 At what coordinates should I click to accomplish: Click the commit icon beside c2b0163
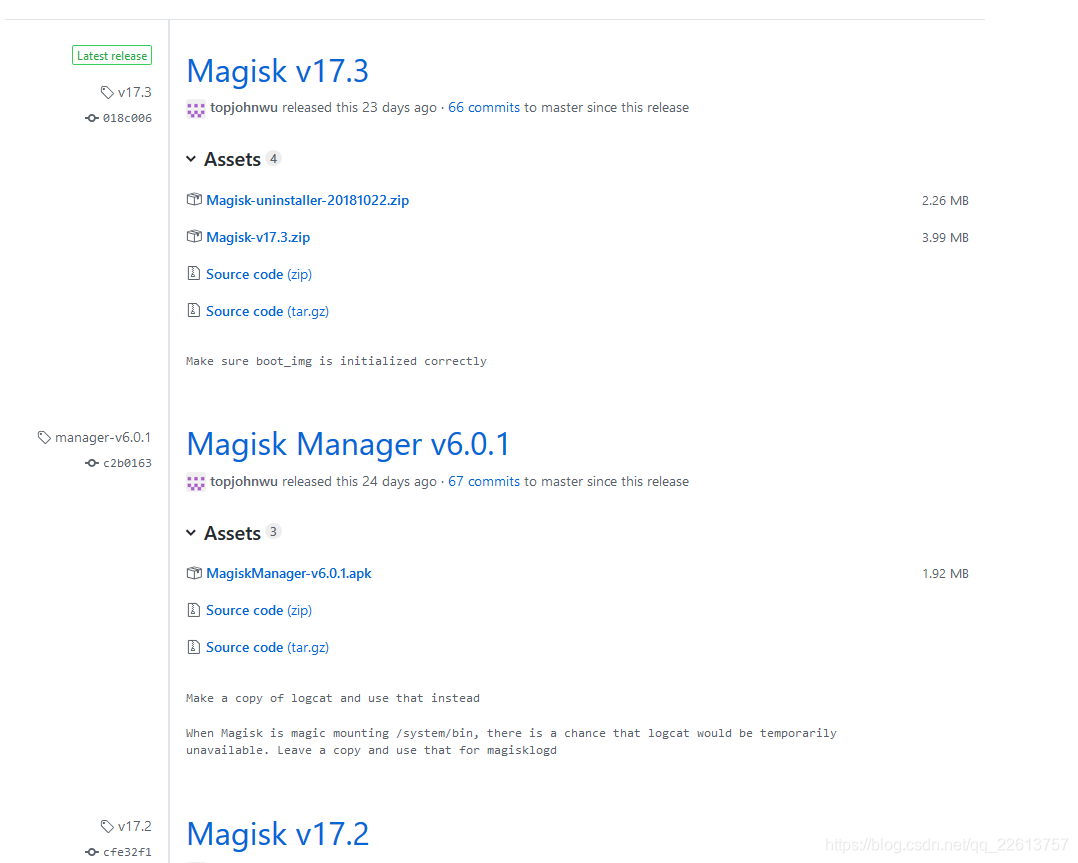pyautogui.click(x=91, y=463)
